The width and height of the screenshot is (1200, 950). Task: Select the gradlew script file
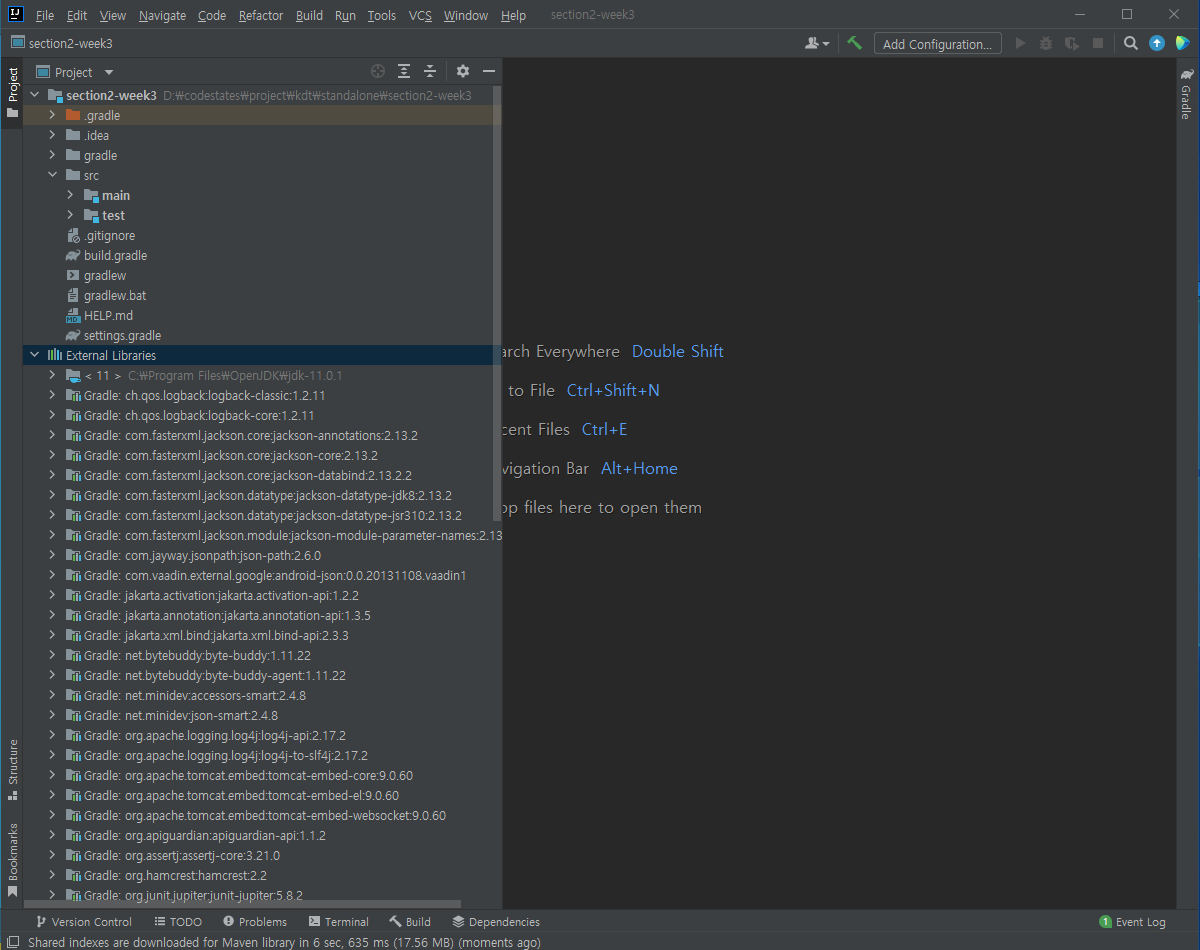click(x=96, y=275)
